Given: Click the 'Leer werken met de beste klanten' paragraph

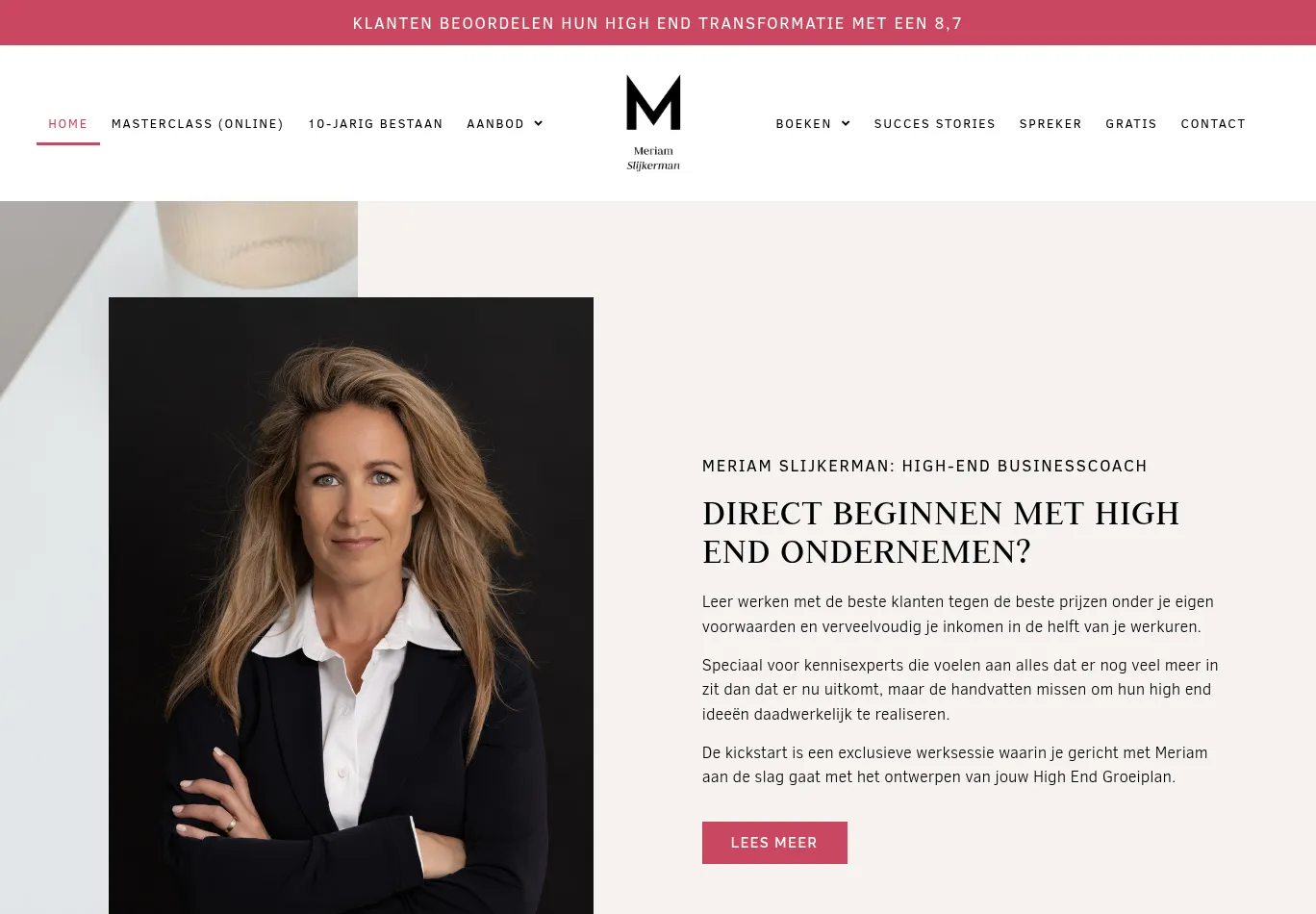Looking at the screenshot, I should pyautogui.click(x=958, y=614).
